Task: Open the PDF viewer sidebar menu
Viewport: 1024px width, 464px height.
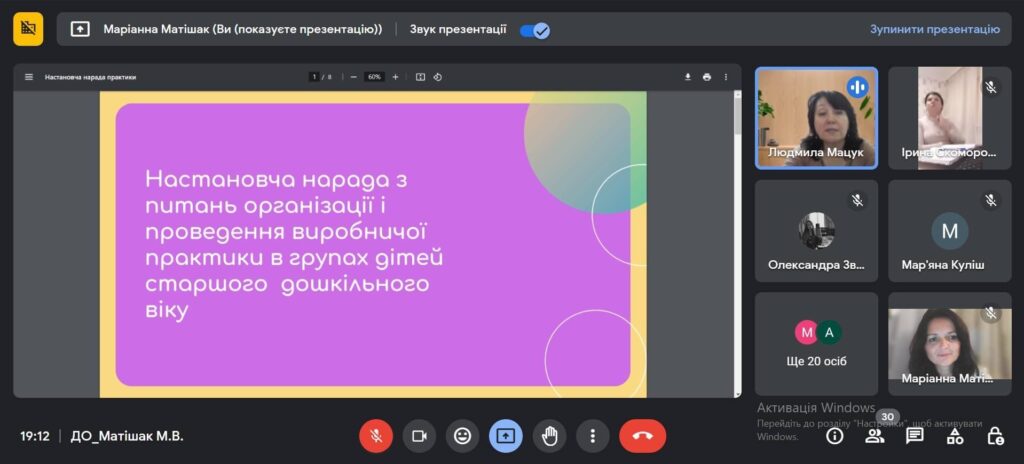Action: pos(29,77)
